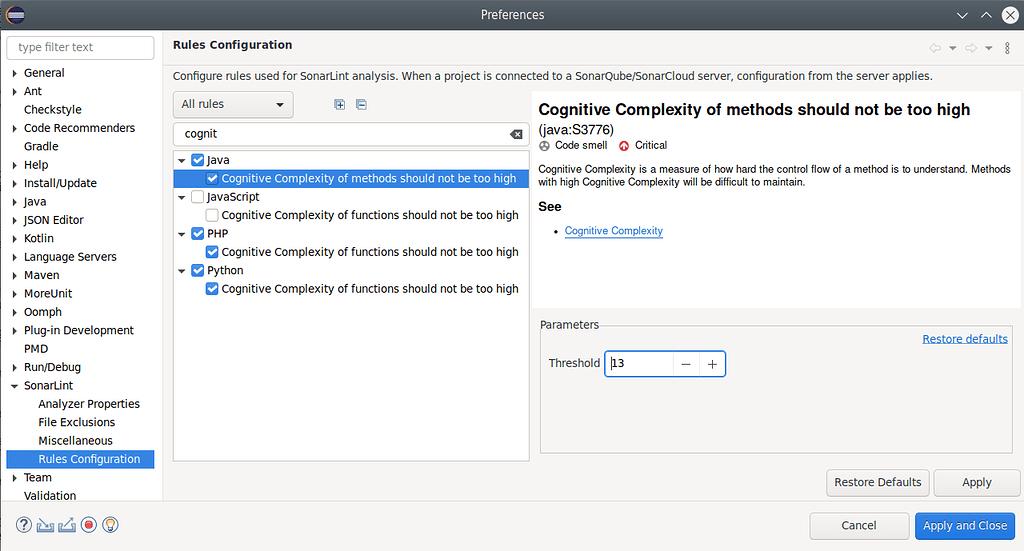Collapse all rules tree icon
The width and height of the screenshot is (1024, 551).
click(361, 104)
